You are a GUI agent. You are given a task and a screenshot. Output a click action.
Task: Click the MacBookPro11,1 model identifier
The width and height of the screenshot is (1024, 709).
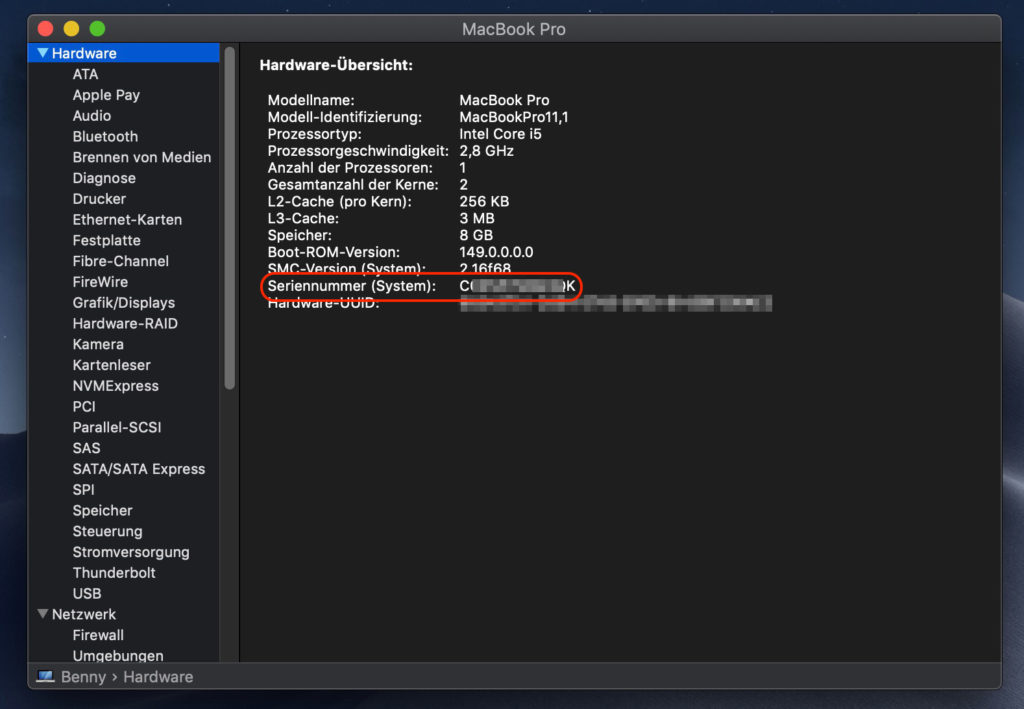[513, 117]
